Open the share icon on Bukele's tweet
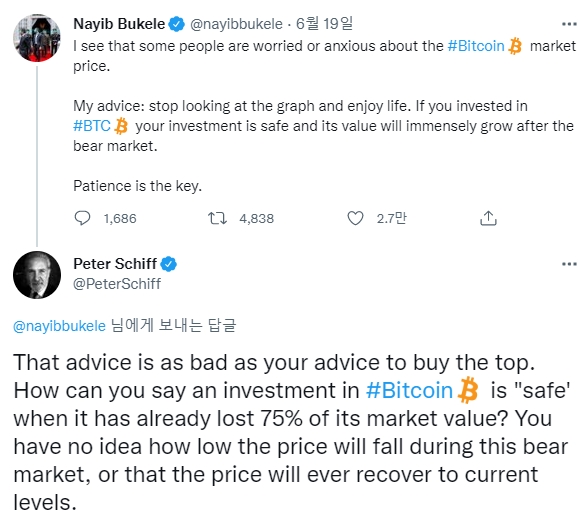The width and height of the screenshot is (579, 520). pyautogui.click(x=488, y=218)
